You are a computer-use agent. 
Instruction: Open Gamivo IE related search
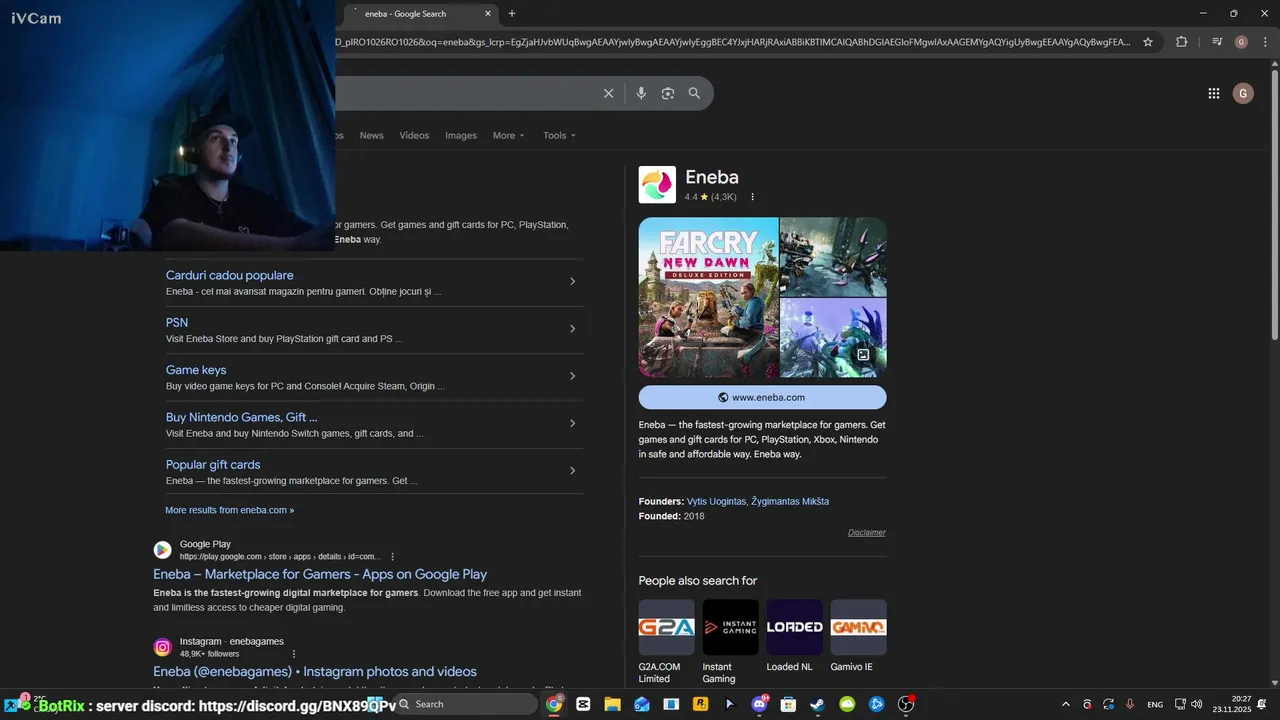coord(858,636)
